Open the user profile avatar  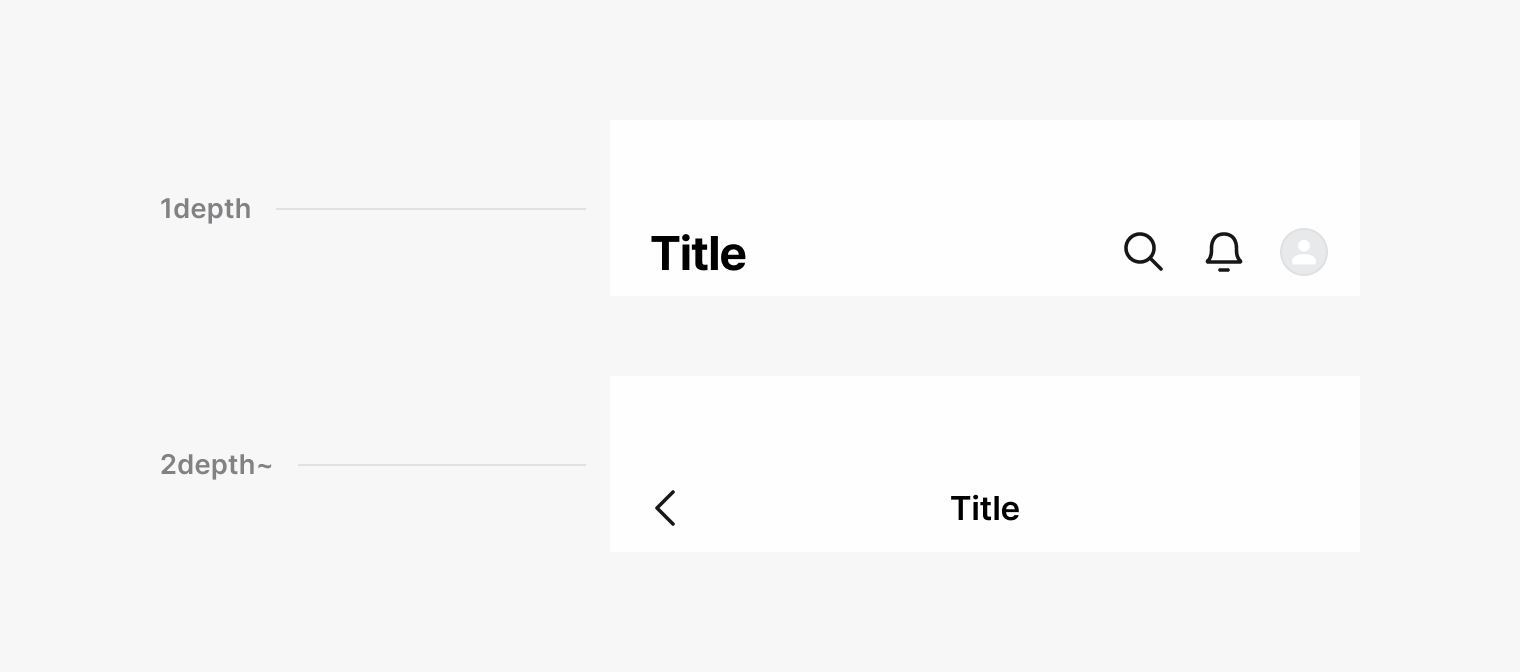tap(1303, 252)
